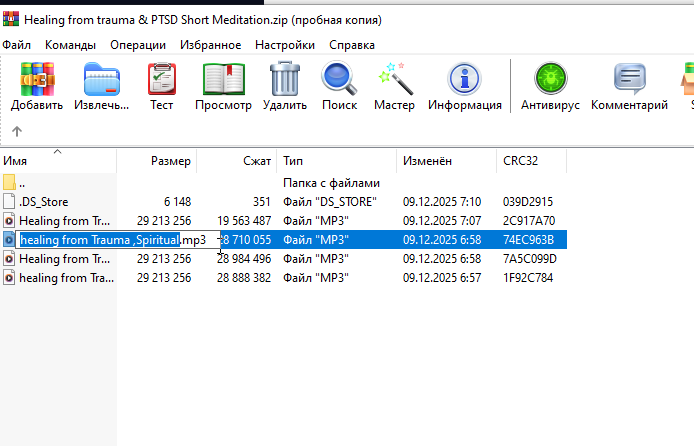
Task: Click Файл "DS_STORE" type cell
Action: (330, 202)
